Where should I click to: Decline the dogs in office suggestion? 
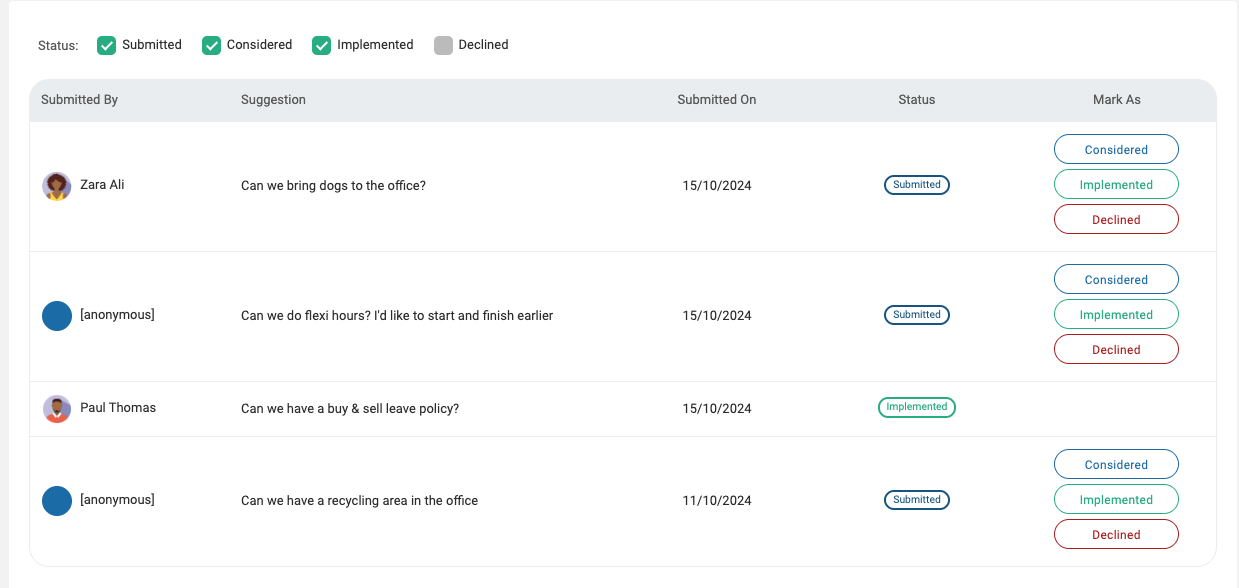pyautogui.click(x=1116, y=220)
